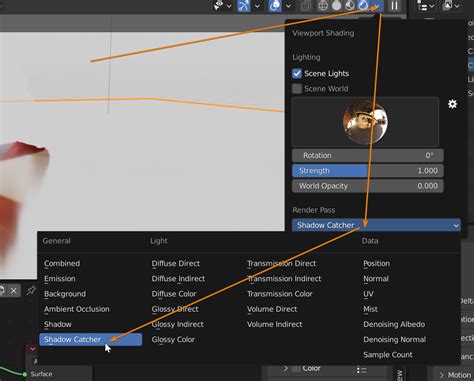Image resolution: width=474 pixels, height=381 pixels.
Task: Switch to Material Preview shading mode
Action: [350, 6]
